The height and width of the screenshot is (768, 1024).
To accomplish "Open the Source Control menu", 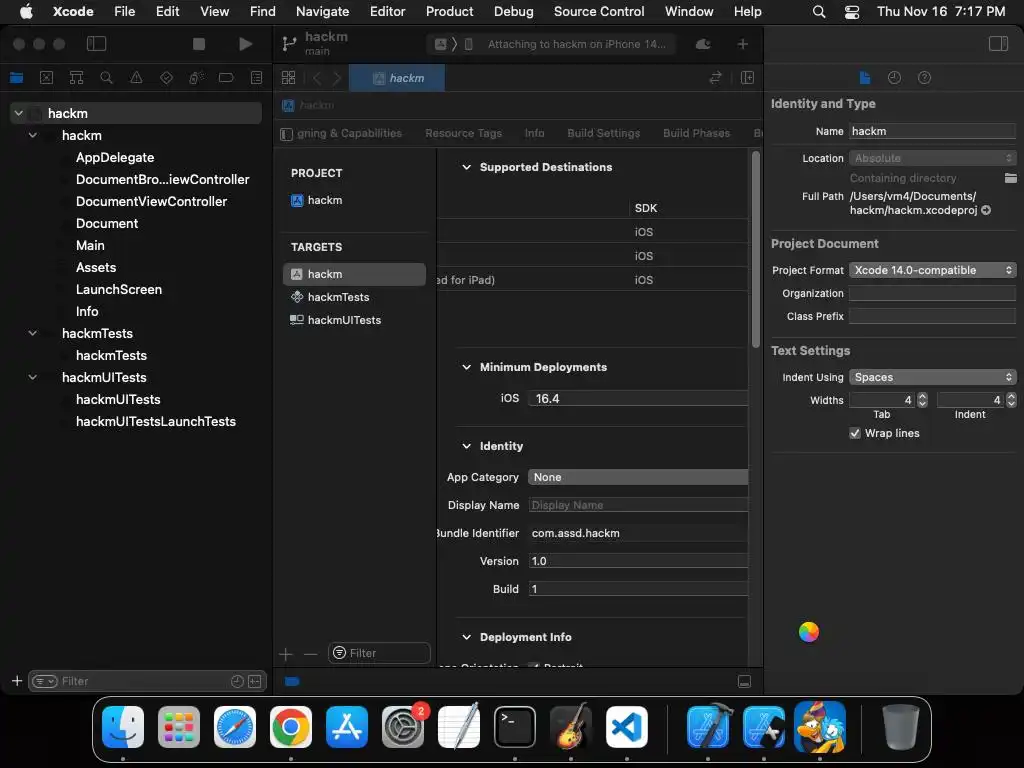I will coord(598,11).
